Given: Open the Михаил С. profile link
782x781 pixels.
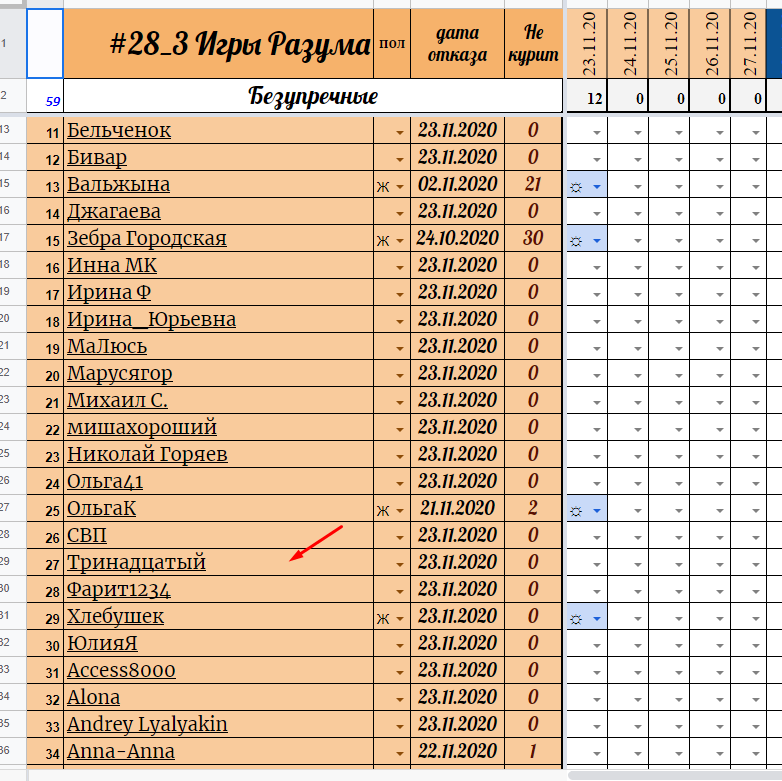Looking at the screenshot, I should 117,400.
